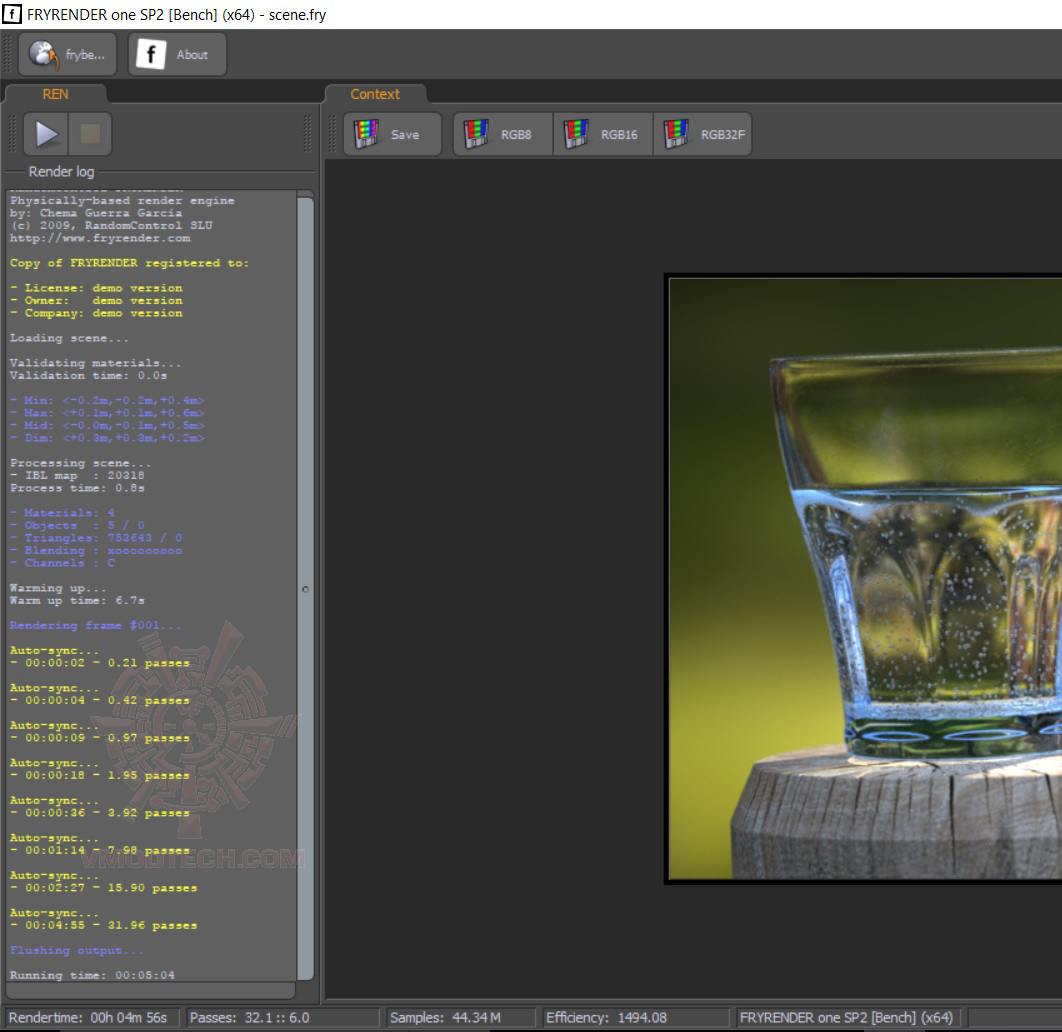Click the 'IBL map : 20318' log line
Viewport: 1062px width, 1032px height.
pos(77,475)
